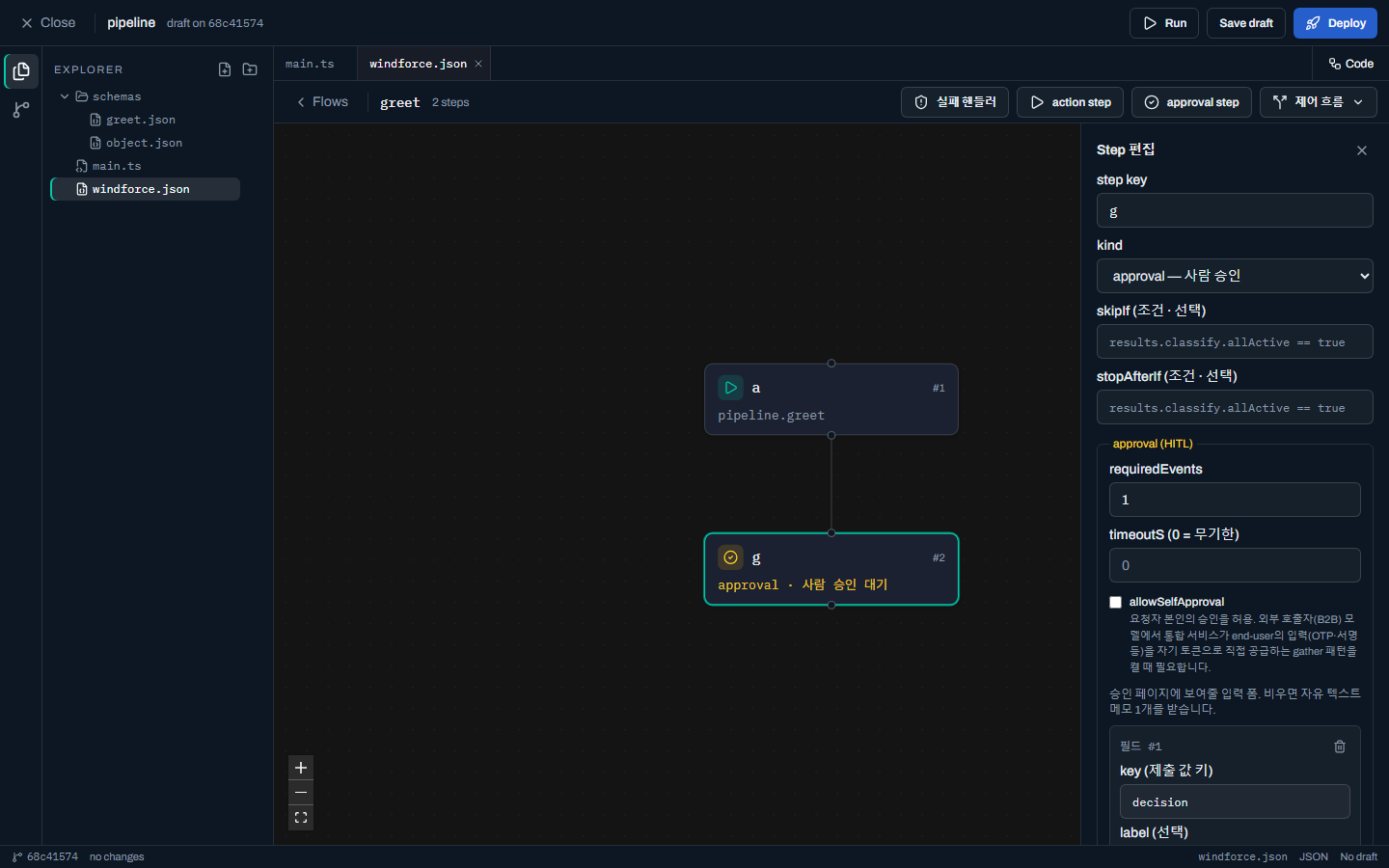
Task: Fit the flow canvas to view
Action: [301, 818]
